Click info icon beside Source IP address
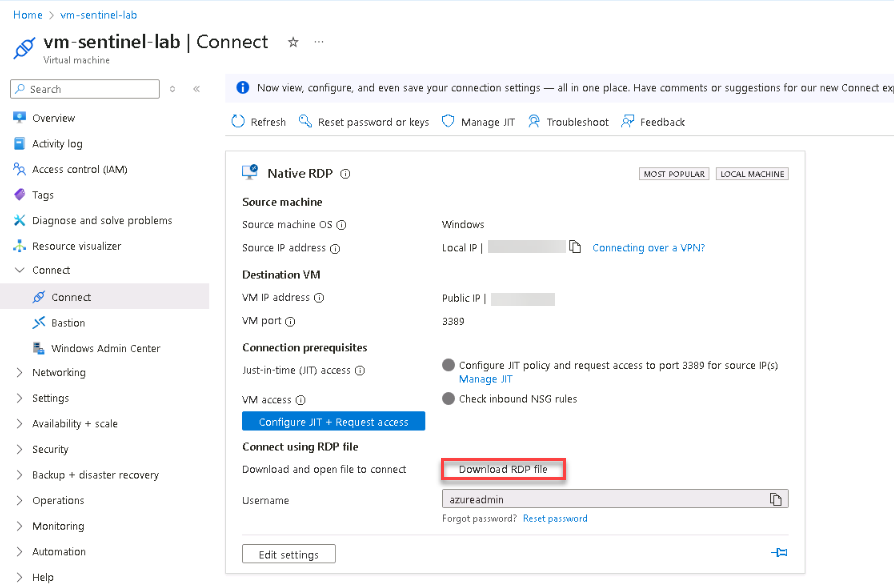Screen dimensions: 894x588 tap(335, 249)
